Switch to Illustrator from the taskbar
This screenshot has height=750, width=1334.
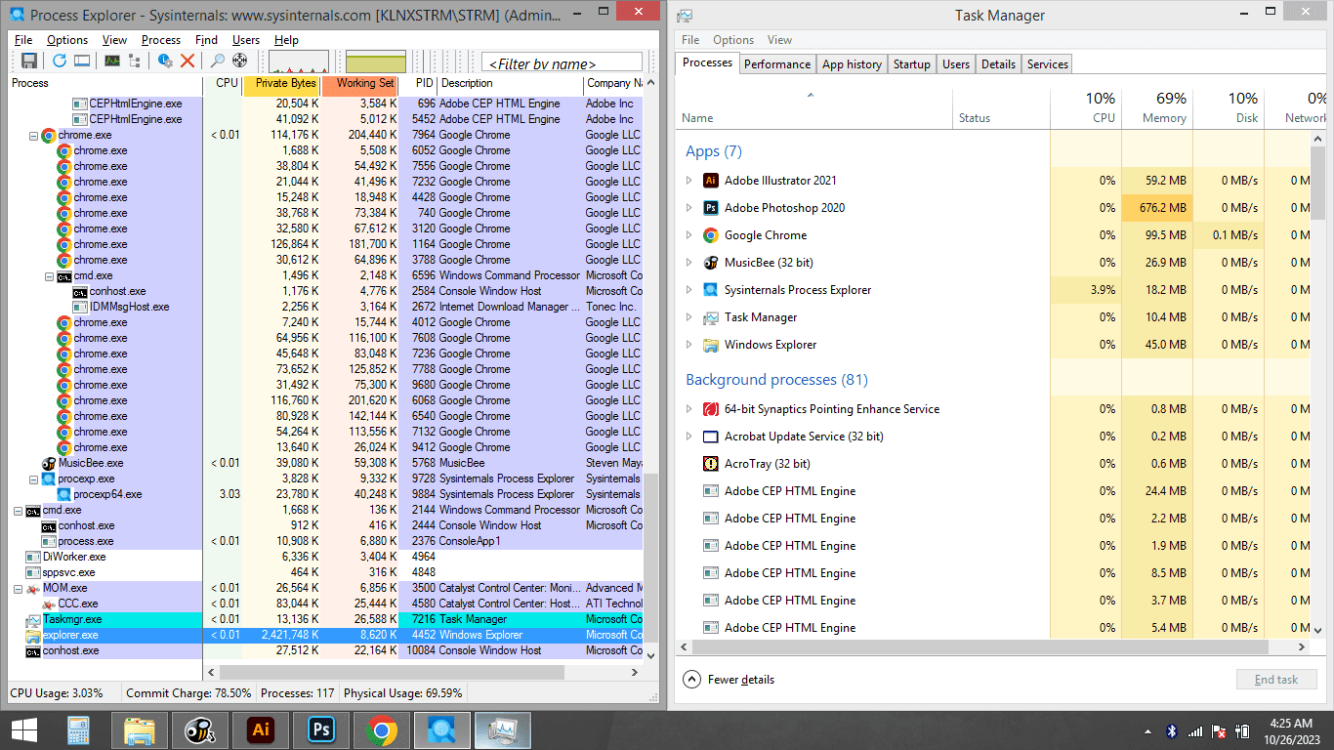click(x=261, y=730)
